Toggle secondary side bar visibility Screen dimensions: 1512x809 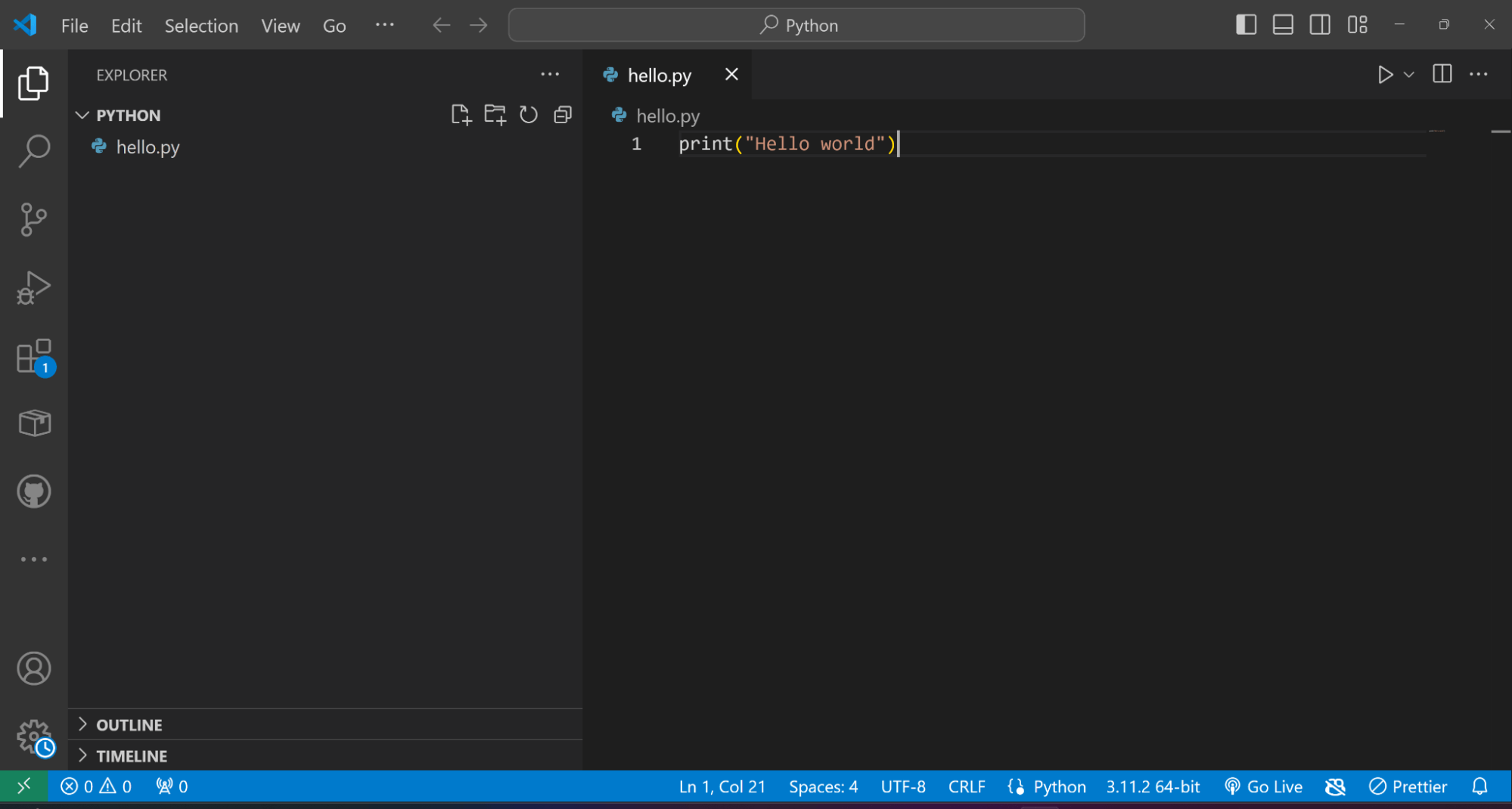[1320, 25]
